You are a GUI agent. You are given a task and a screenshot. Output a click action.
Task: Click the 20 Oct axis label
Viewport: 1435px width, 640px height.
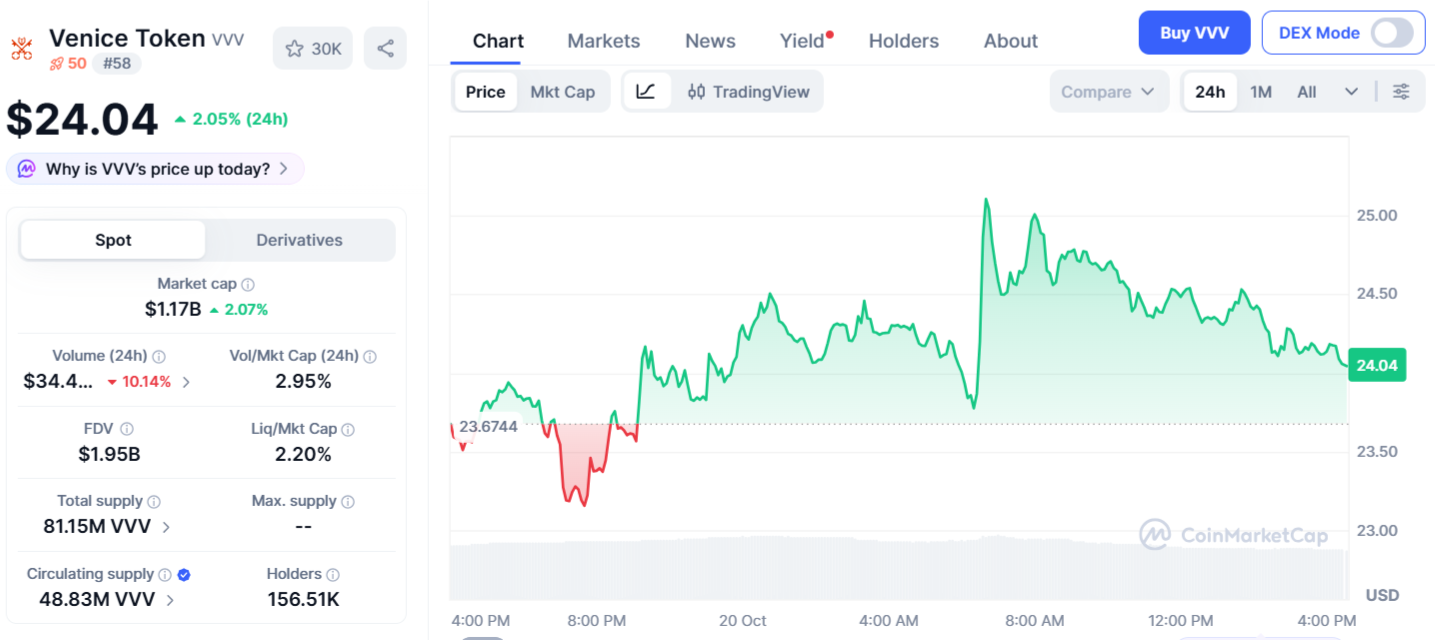[743, 621]
